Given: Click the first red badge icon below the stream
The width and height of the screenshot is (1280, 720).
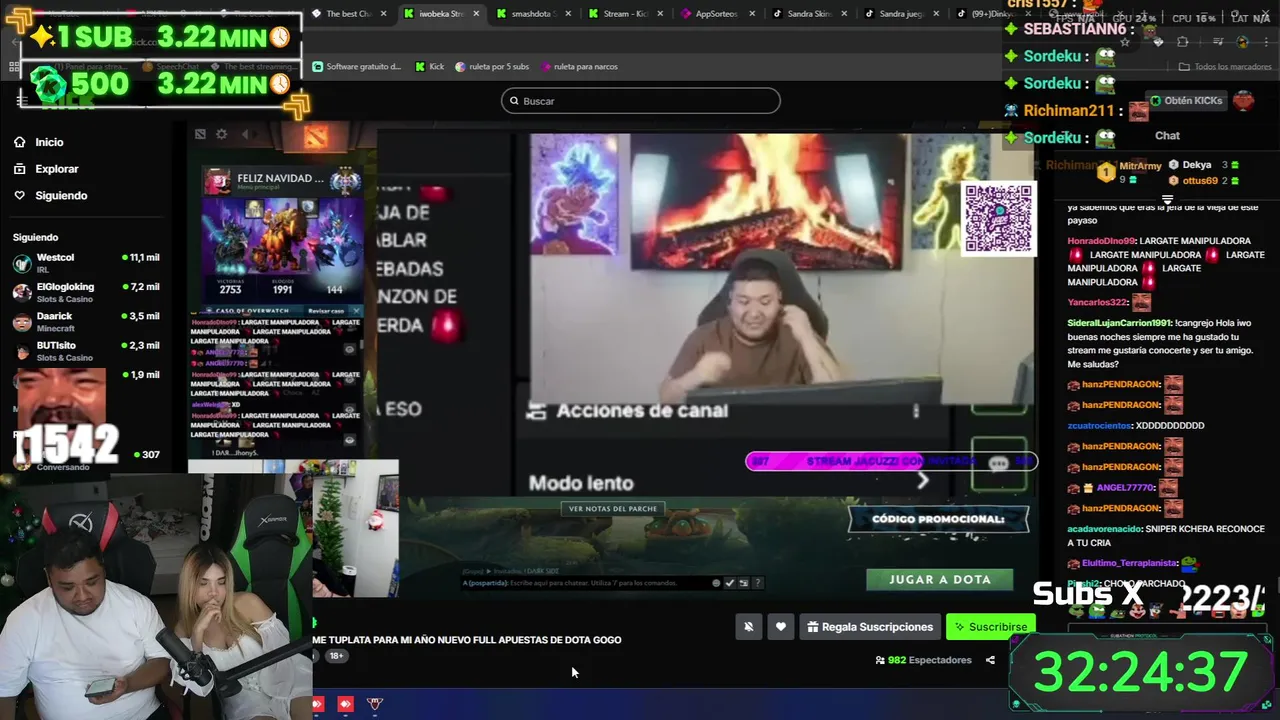Looking at the screenshot, I should pos(317,704).
